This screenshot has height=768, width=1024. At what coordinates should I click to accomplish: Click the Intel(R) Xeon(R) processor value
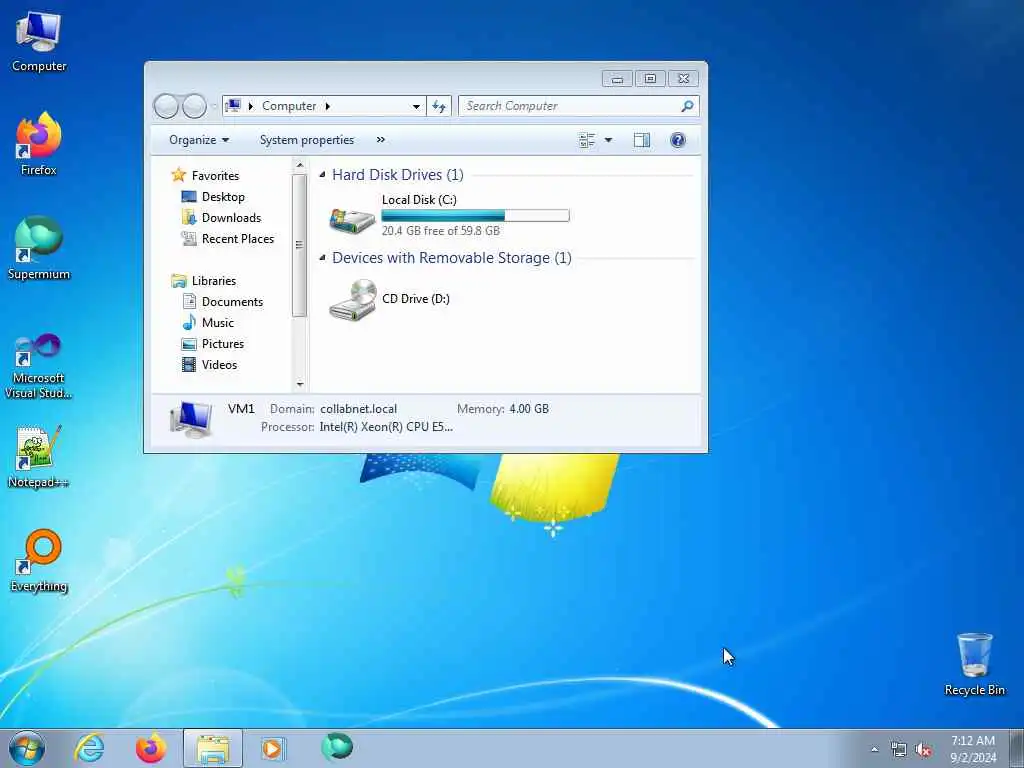click(x=386, y=426)
